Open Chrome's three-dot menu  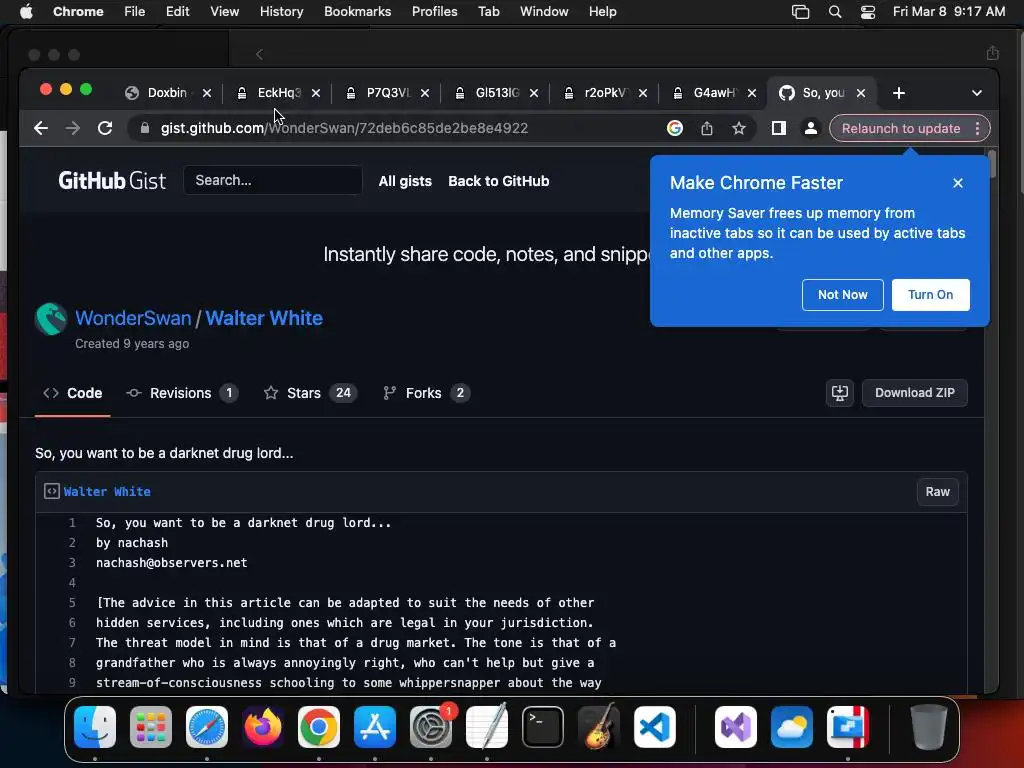pyautogui.click(x=977, y=128)
